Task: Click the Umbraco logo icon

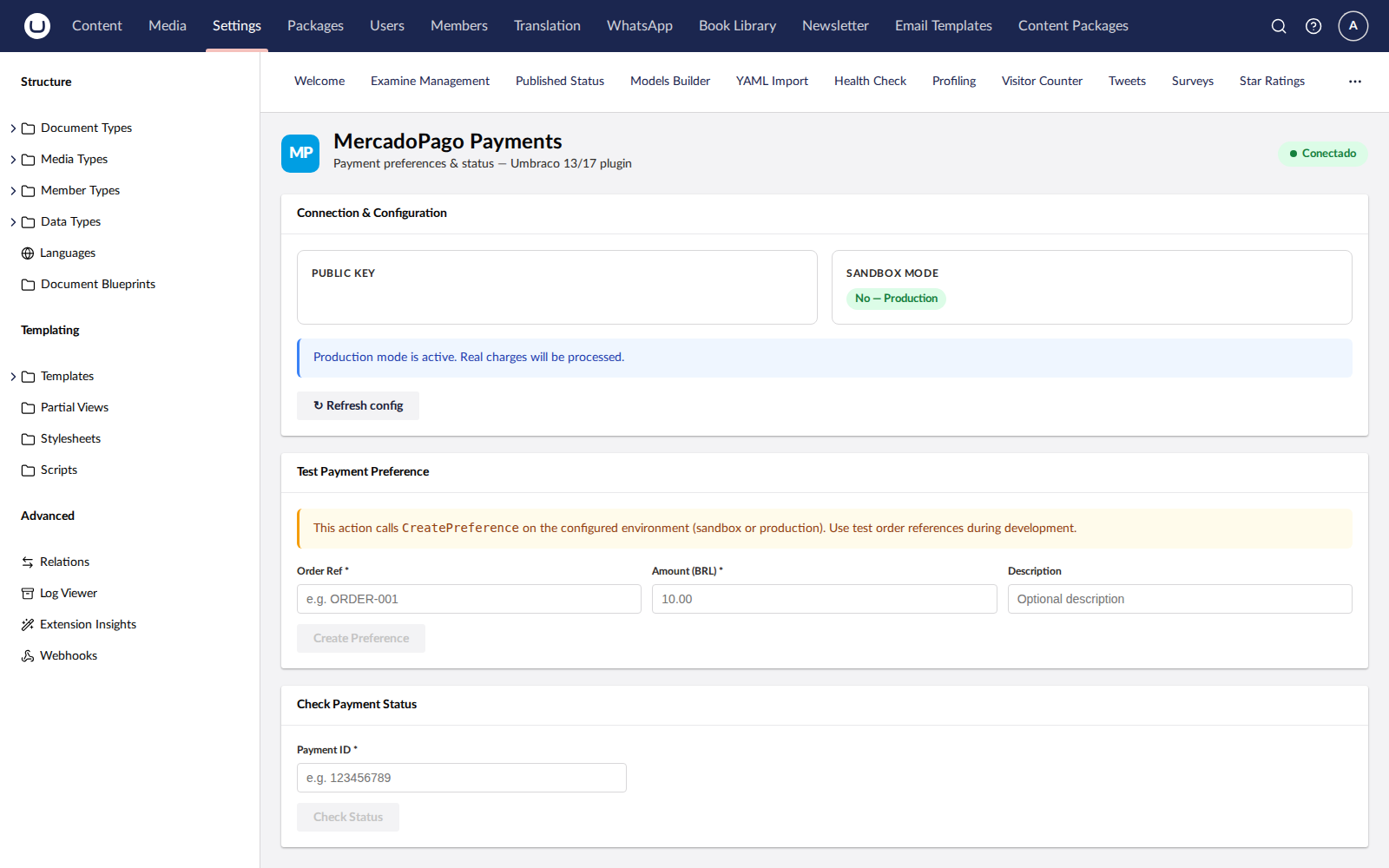Action: tap(36, 26)
